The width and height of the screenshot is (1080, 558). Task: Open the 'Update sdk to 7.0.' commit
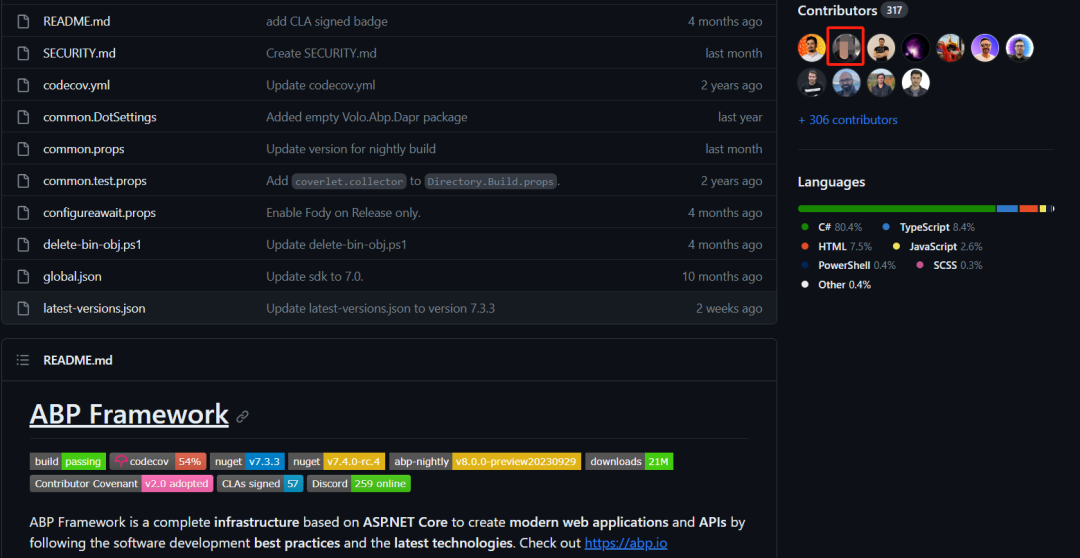(x=315, y=276)
